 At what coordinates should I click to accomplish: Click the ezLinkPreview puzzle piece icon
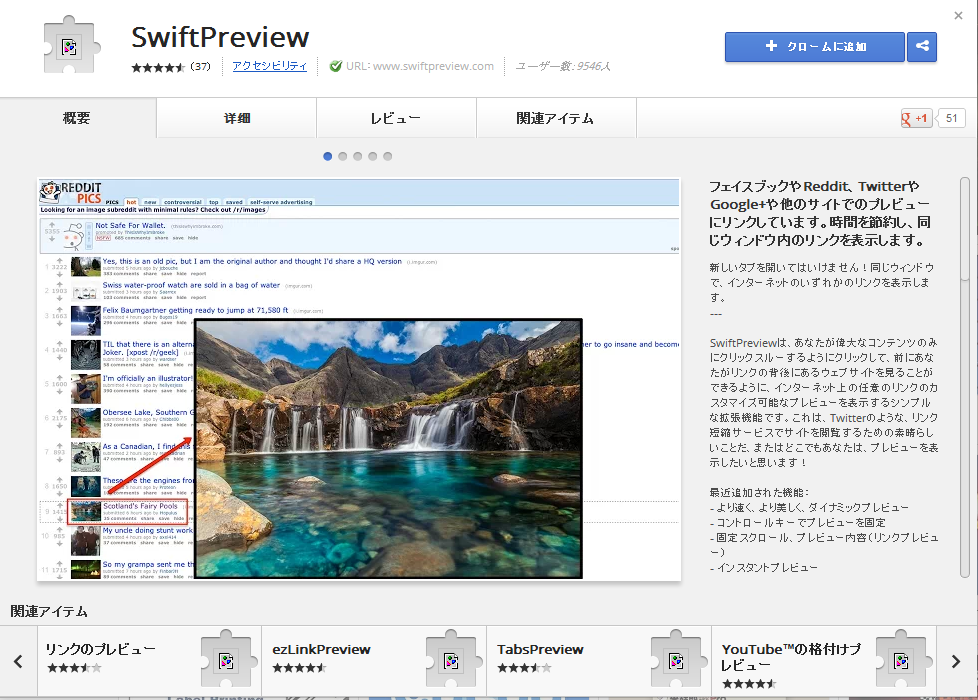[452, 659]
